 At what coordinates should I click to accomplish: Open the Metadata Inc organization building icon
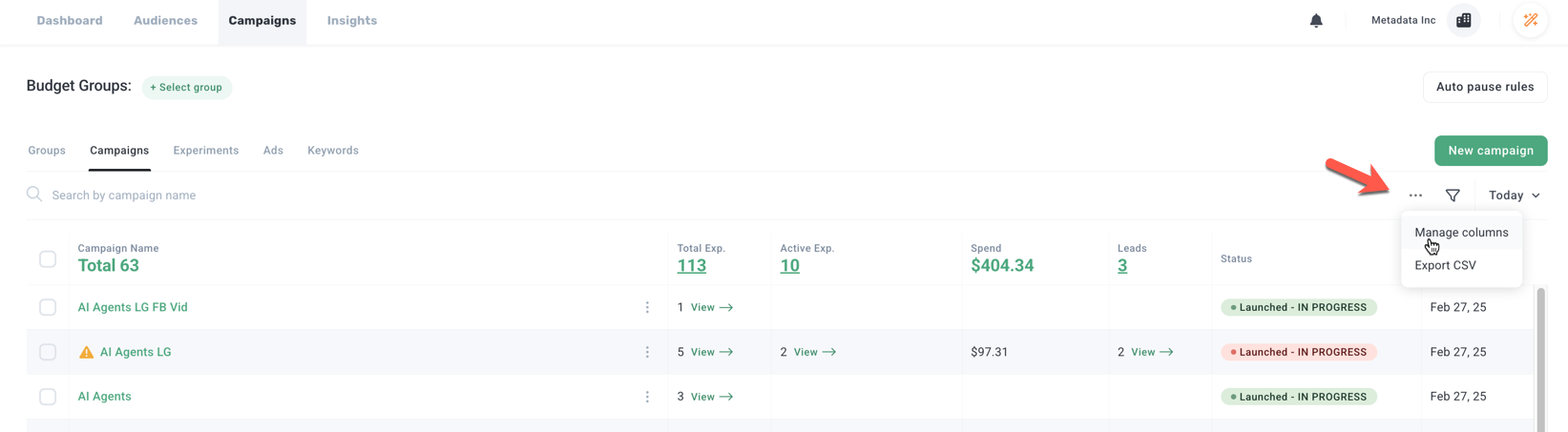pyautogui.click(x=1463, y=20)
